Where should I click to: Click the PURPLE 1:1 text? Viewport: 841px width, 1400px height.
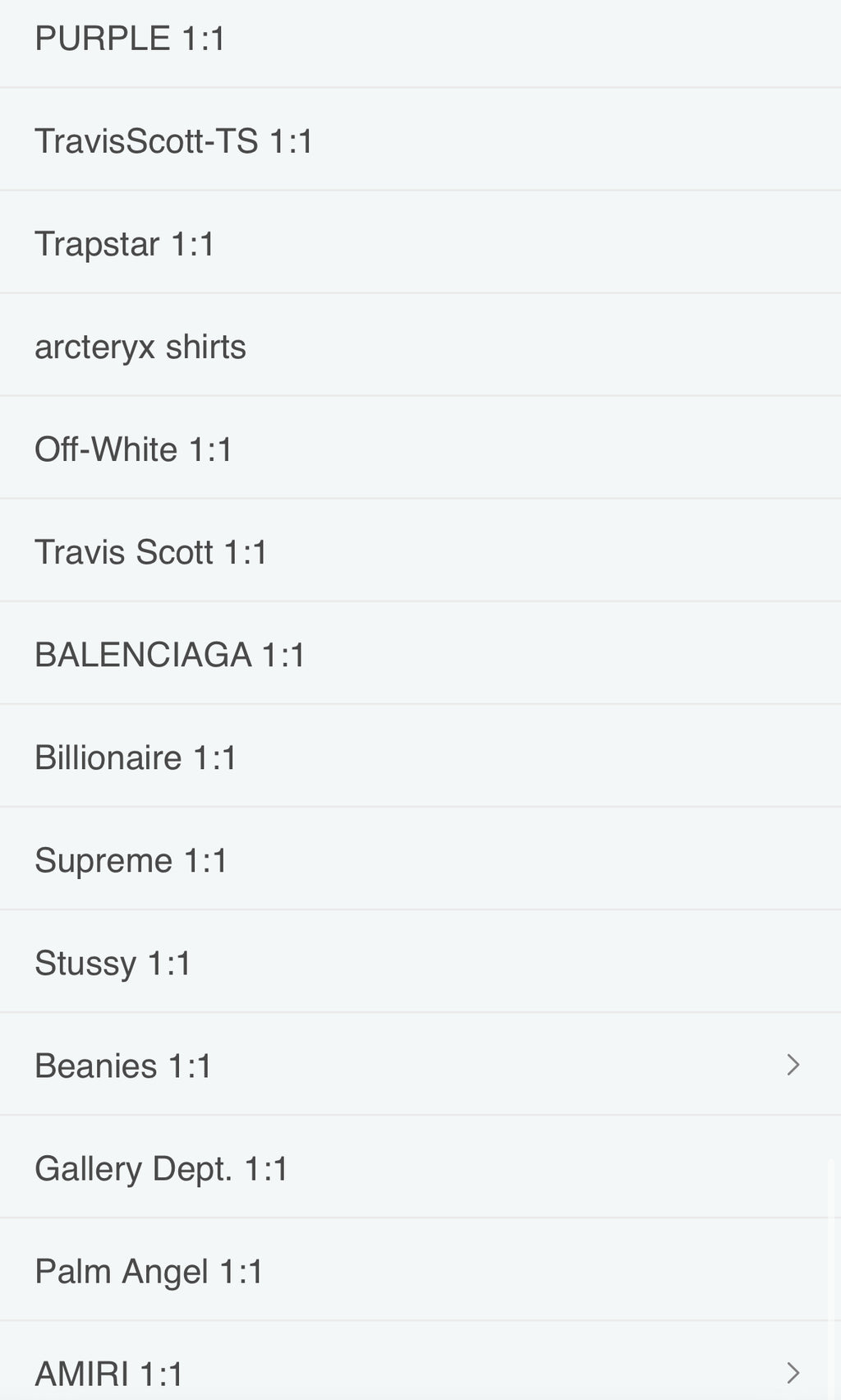130,39
